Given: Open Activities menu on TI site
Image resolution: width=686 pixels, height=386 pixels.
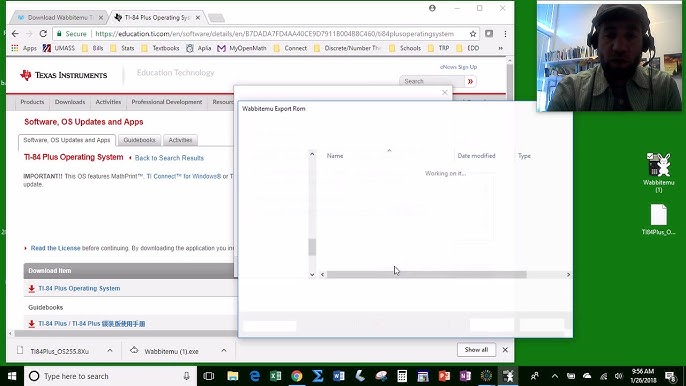Looking at the screenshot, I should [x=108, y=102].
